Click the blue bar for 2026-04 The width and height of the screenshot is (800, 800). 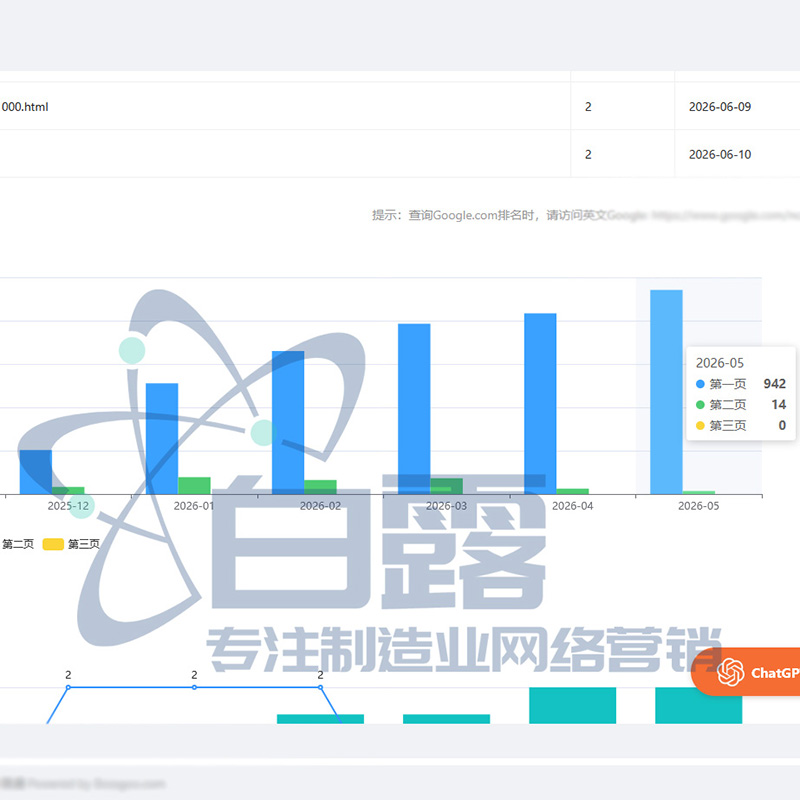(540, 404)
